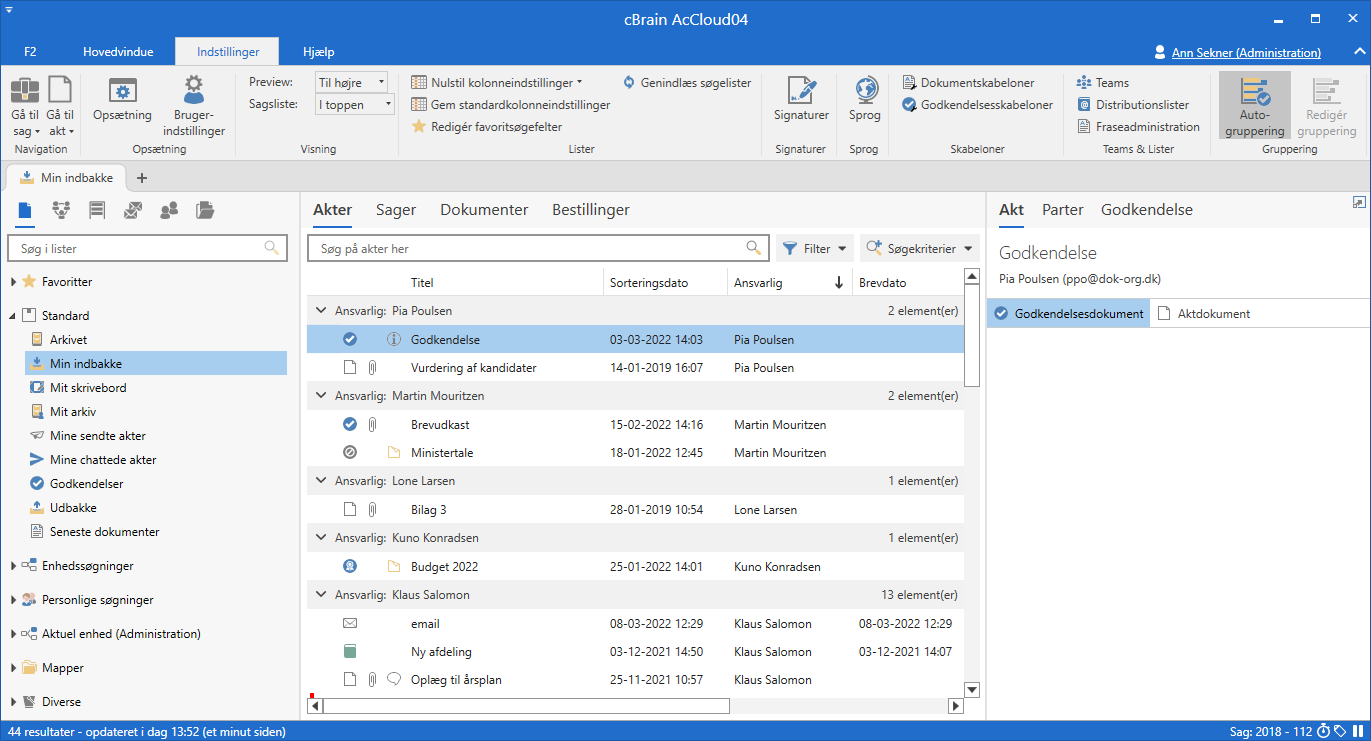Switch to the Sager tab

(x=396, y=210)
